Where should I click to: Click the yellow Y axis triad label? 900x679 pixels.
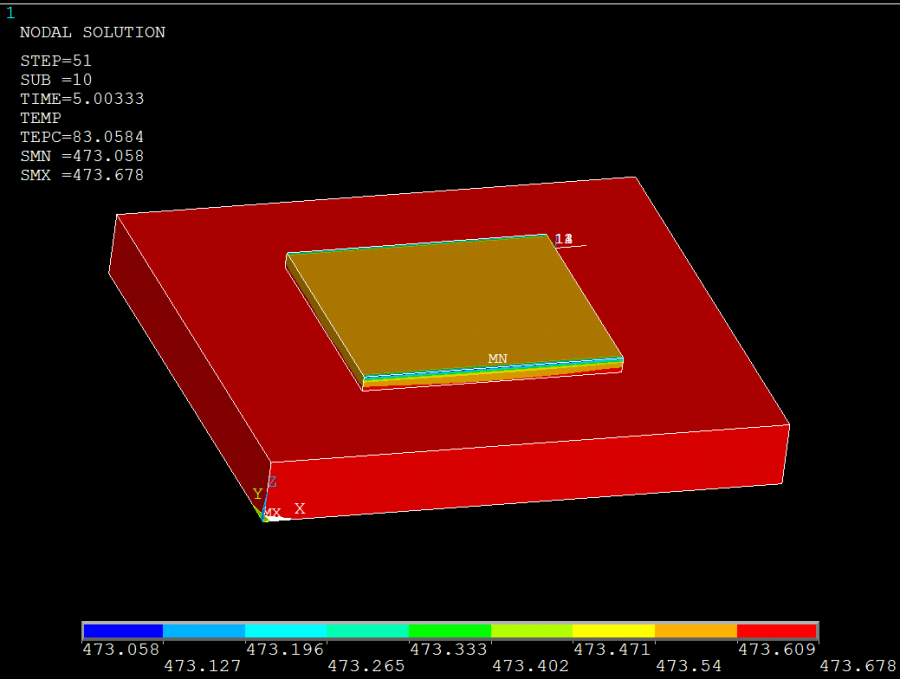pos(257,494)
